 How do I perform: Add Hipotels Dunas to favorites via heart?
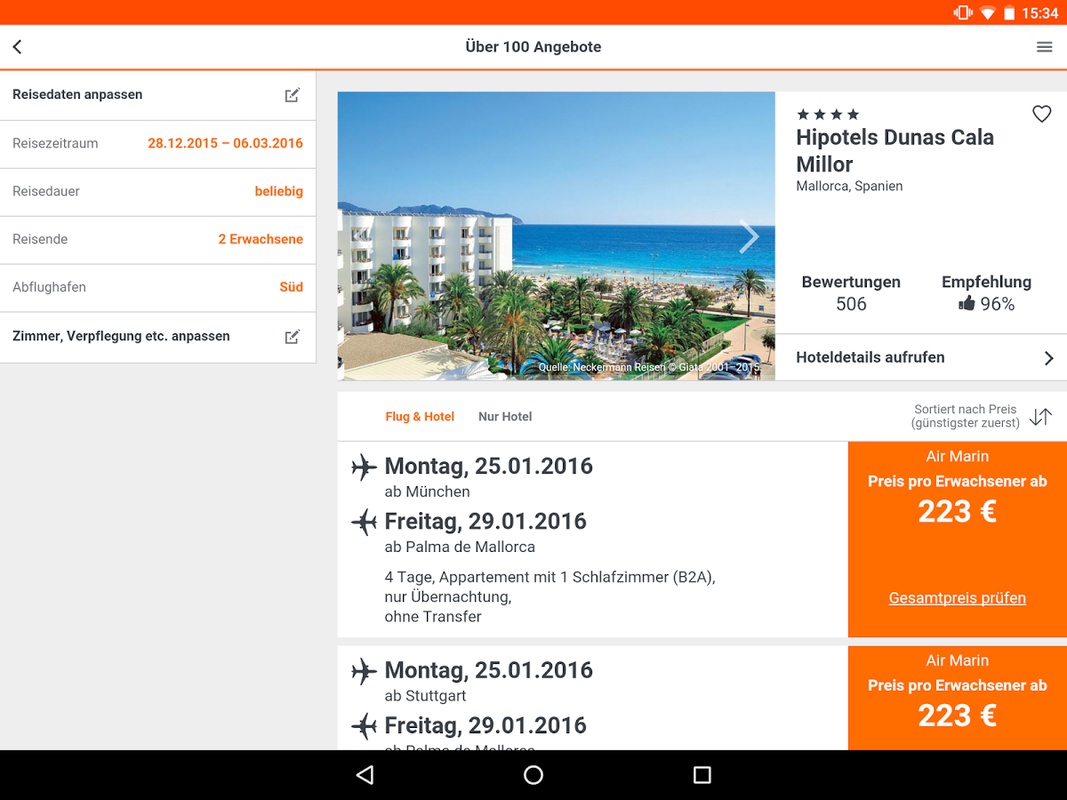coord(1042,114)
